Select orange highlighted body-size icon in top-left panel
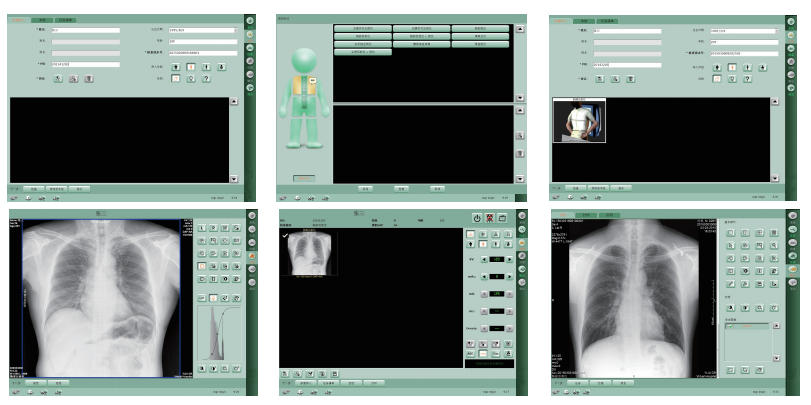The image size is (811, 405). (x=191, y=67)
